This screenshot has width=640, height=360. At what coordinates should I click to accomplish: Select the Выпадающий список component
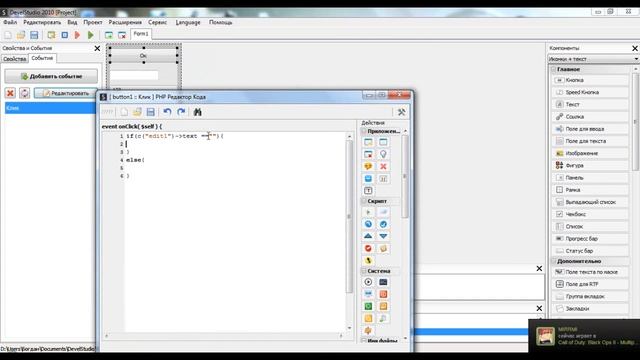tap(590, 202)
